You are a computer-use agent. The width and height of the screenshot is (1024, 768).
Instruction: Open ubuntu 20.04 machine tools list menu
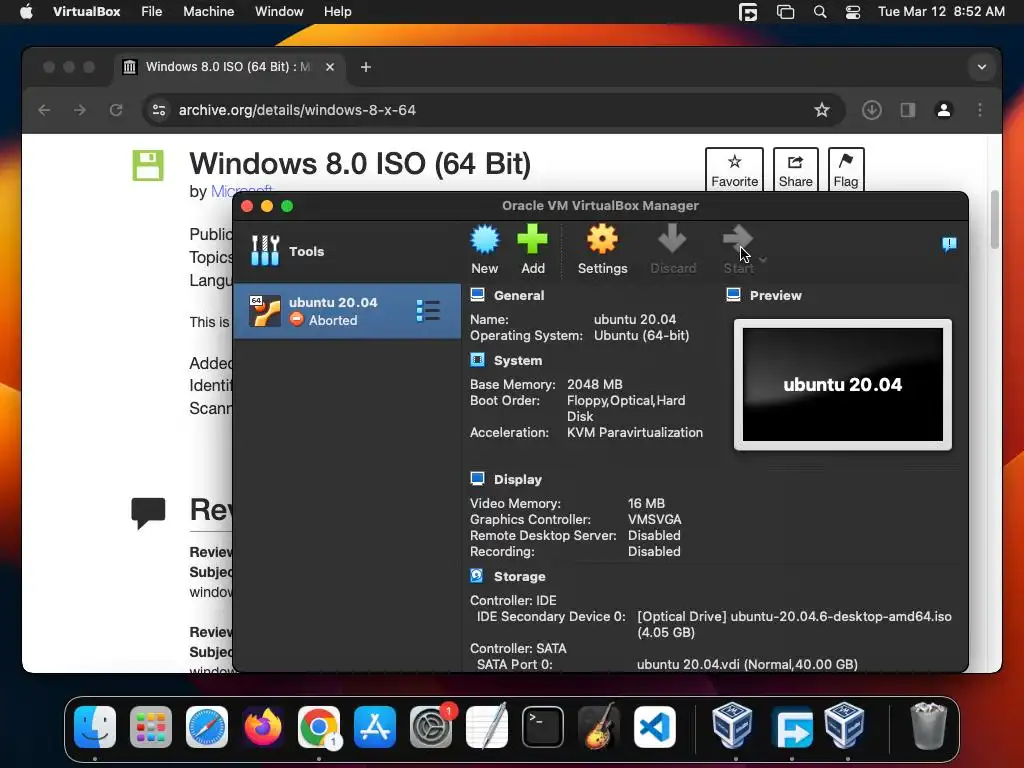pyautogui.click(x=428, y=311)
